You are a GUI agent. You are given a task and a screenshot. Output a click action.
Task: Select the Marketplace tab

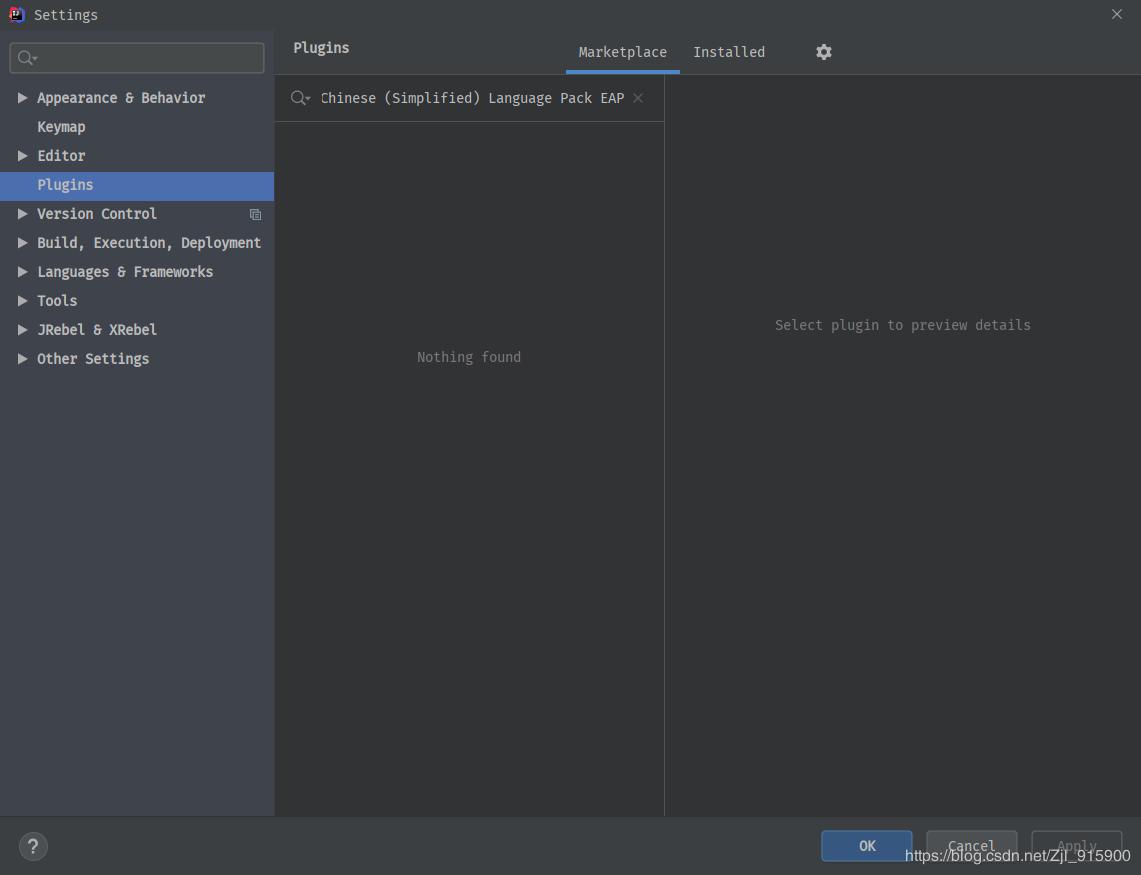622,52
